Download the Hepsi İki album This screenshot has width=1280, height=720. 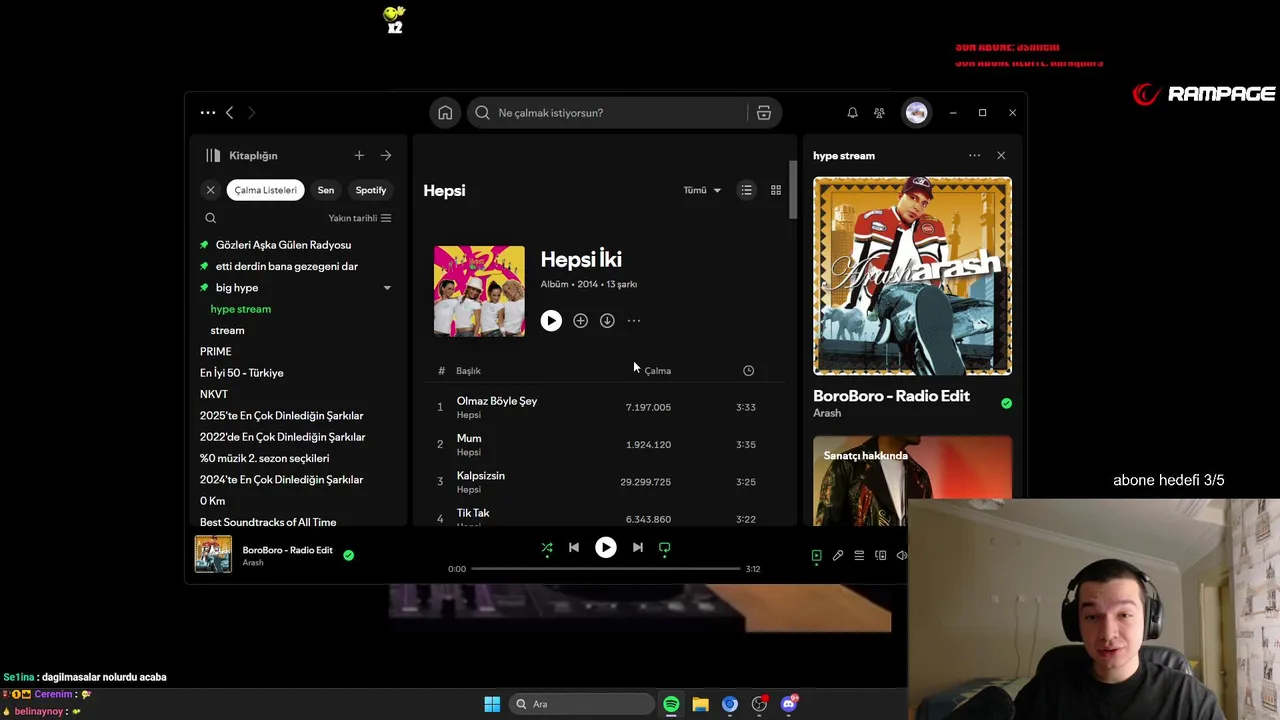(x=607, y=321)
